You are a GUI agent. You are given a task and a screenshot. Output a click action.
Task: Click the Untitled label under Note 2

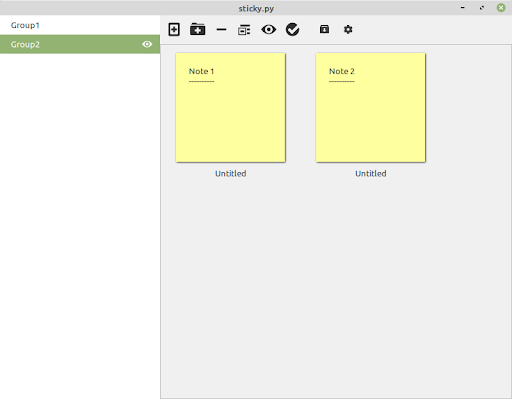tap(371, 174)
